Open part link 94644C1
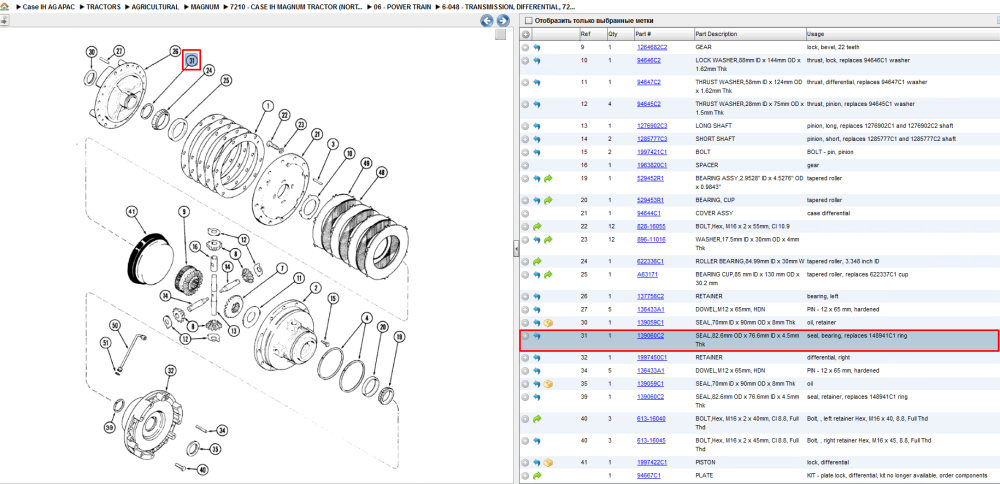1000x484 pixels. (649, 213)
